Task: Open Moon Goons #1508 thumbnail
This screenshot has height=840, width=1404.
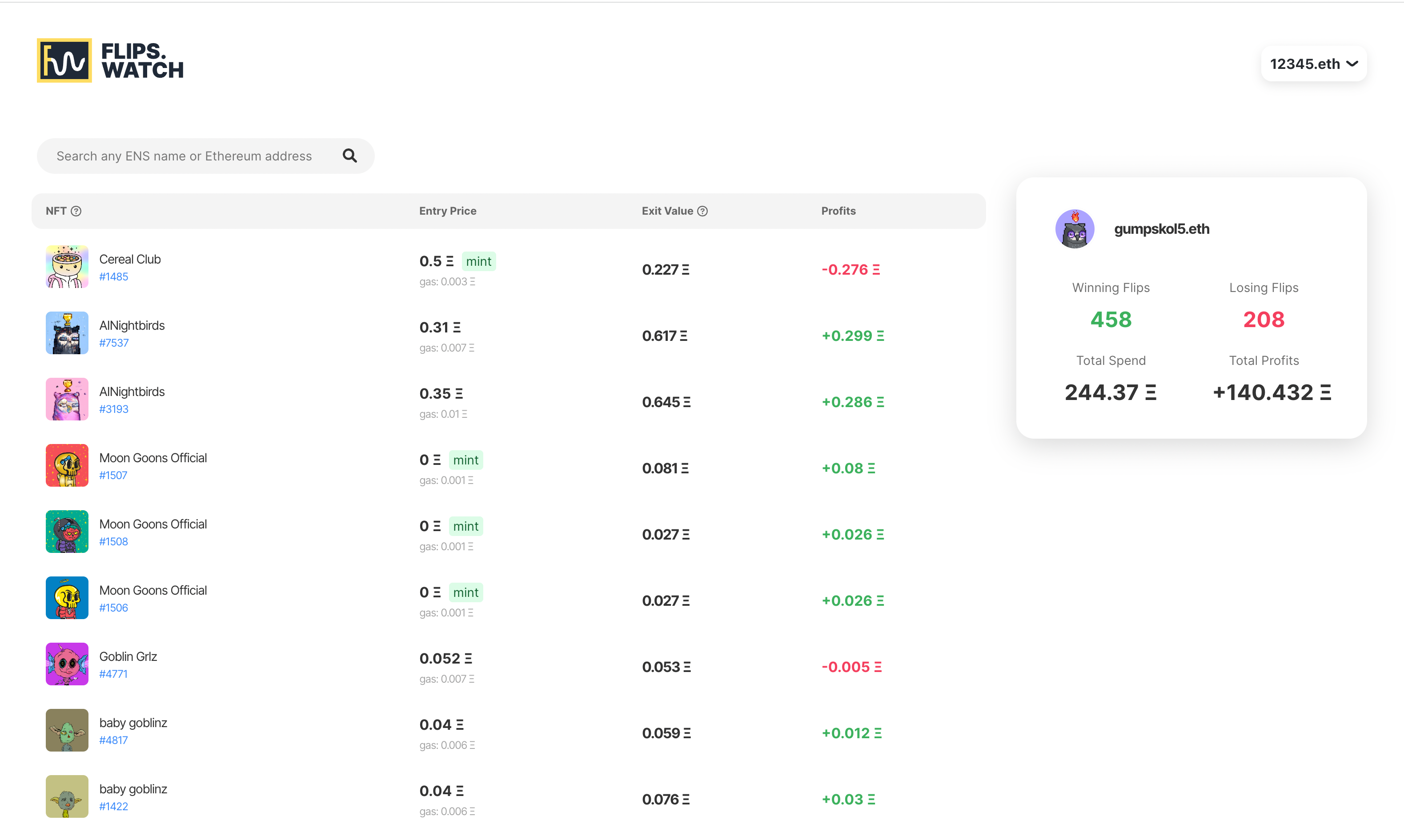Action: (67, 532)
